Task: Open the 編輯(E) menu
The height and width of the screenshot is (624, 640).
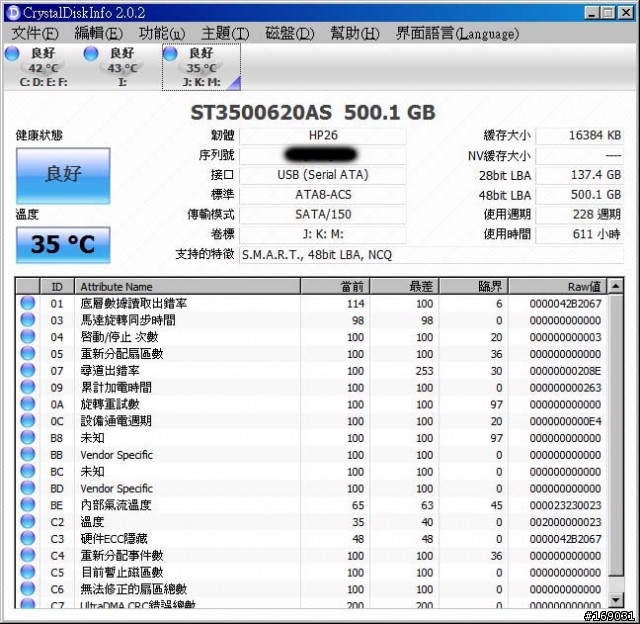Action: tap(98, 33)
